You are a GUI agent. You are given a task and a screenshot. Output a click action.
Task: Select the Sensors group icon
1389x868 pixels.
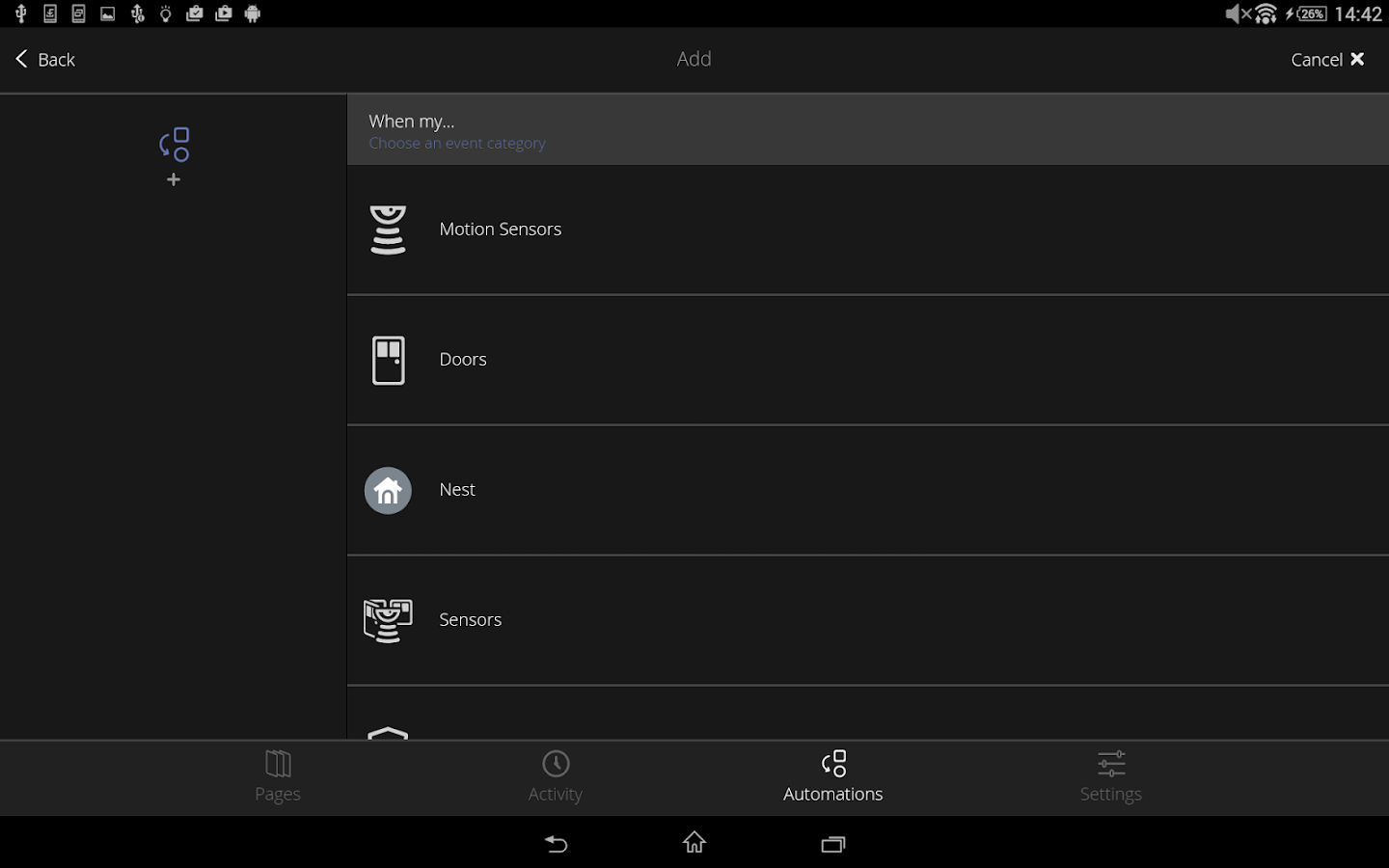click(388, 620)
